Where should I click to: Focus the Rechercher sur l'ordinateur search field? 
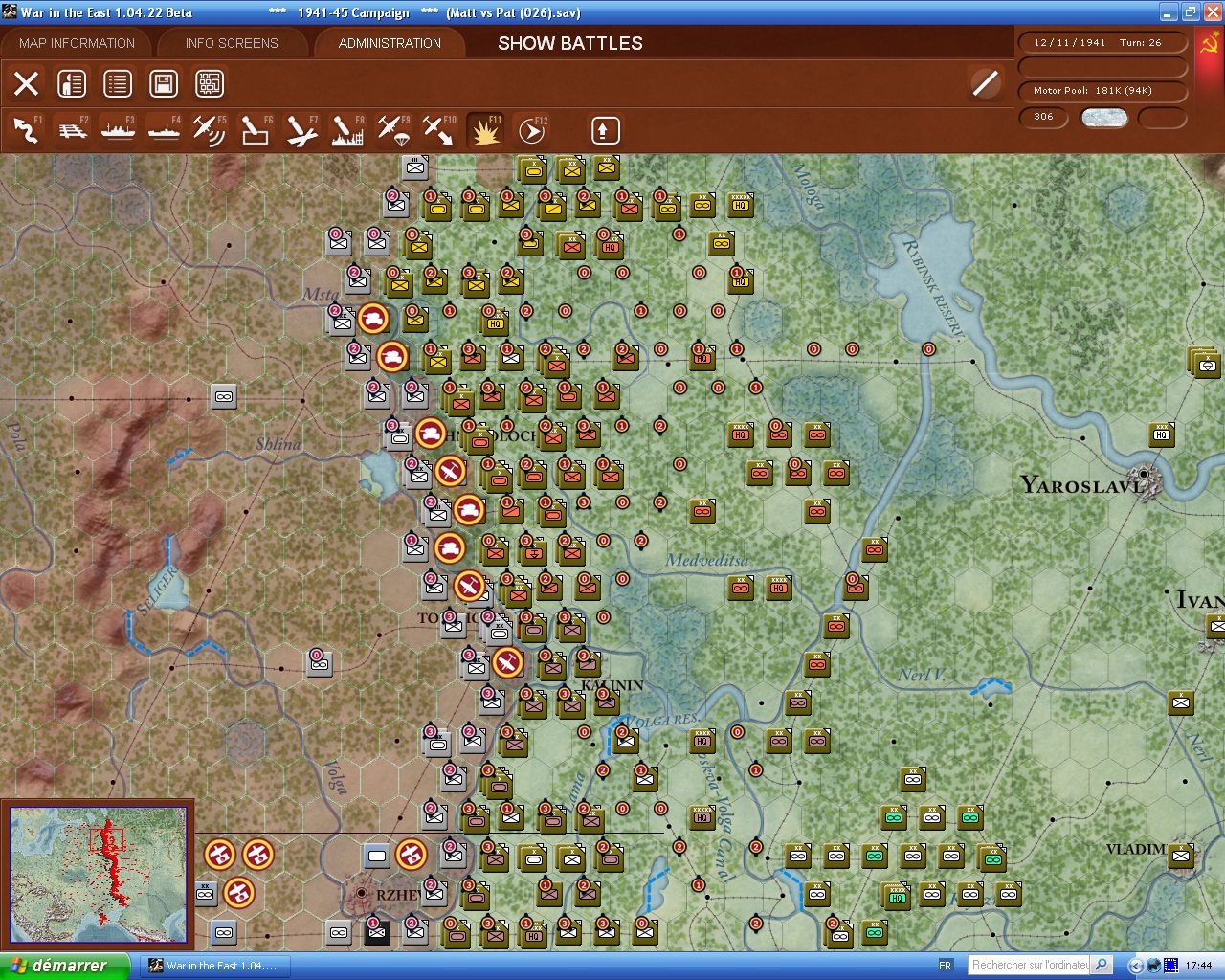[1030, 965]
